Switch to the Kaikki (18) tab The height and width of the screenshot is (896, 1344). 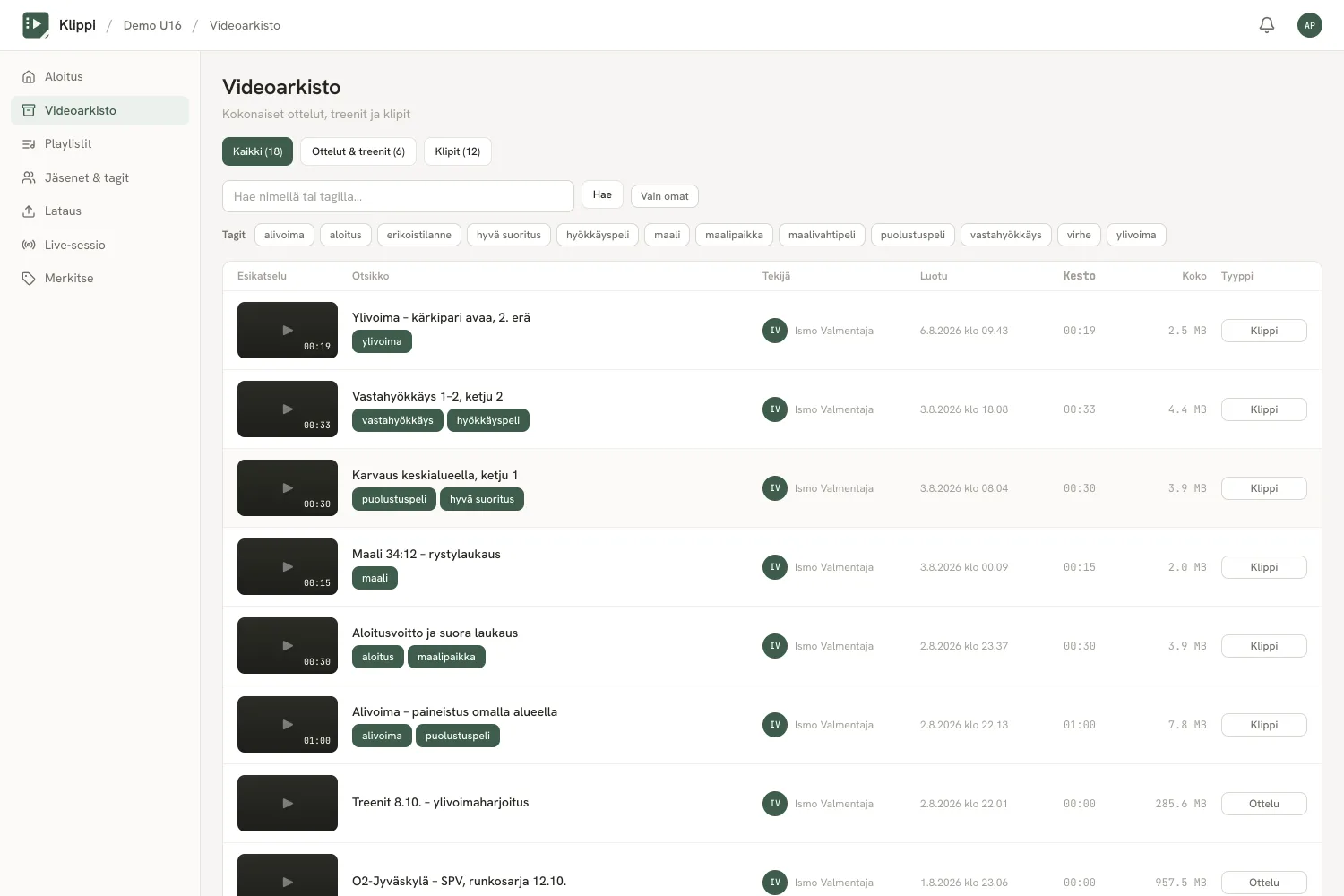coord(257,151)
